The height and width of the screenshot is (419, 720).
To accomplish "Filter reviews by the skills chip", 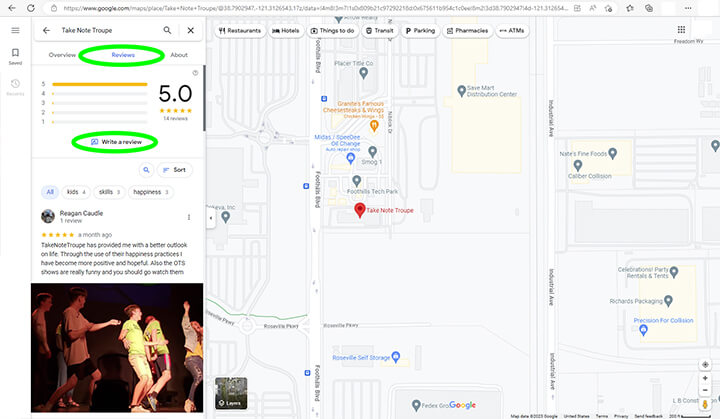I will pos(109,192).
